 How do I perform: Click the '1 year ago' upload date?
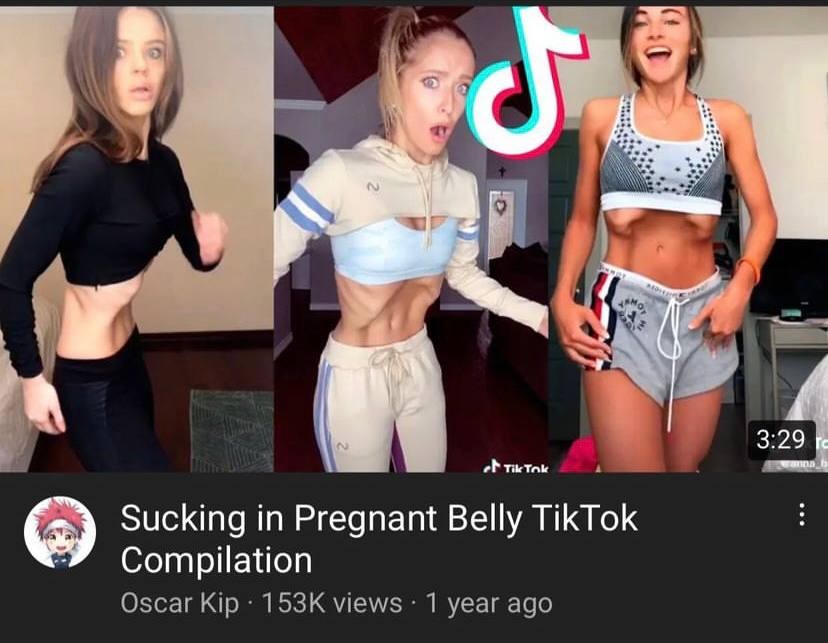488,603
